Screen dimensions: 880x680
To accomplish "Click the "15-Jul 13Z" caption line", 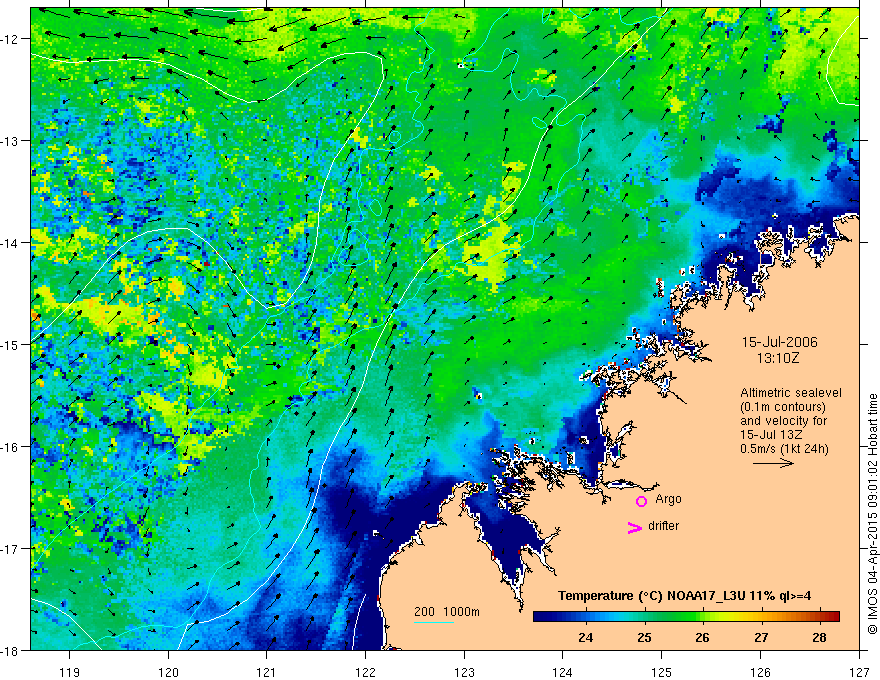I will pyautogui.click(x=771, y=435).
